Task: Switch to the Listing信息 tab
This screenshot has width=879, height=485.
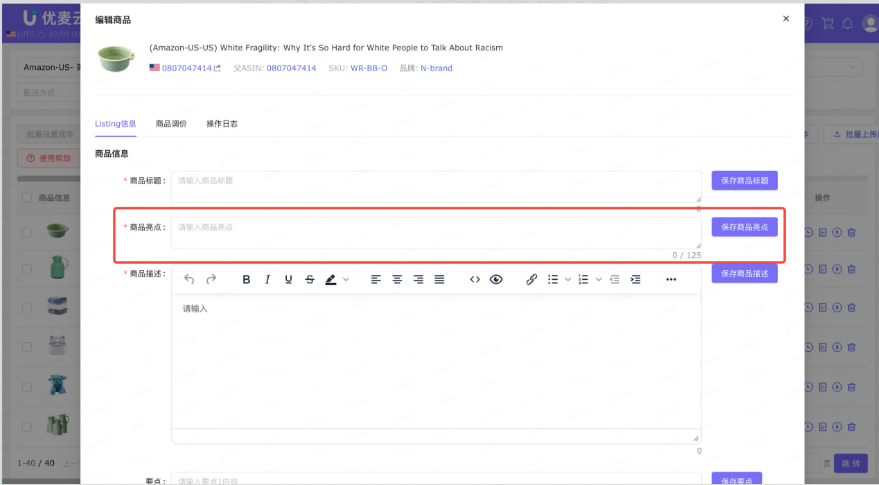Action: click(115, 124)
